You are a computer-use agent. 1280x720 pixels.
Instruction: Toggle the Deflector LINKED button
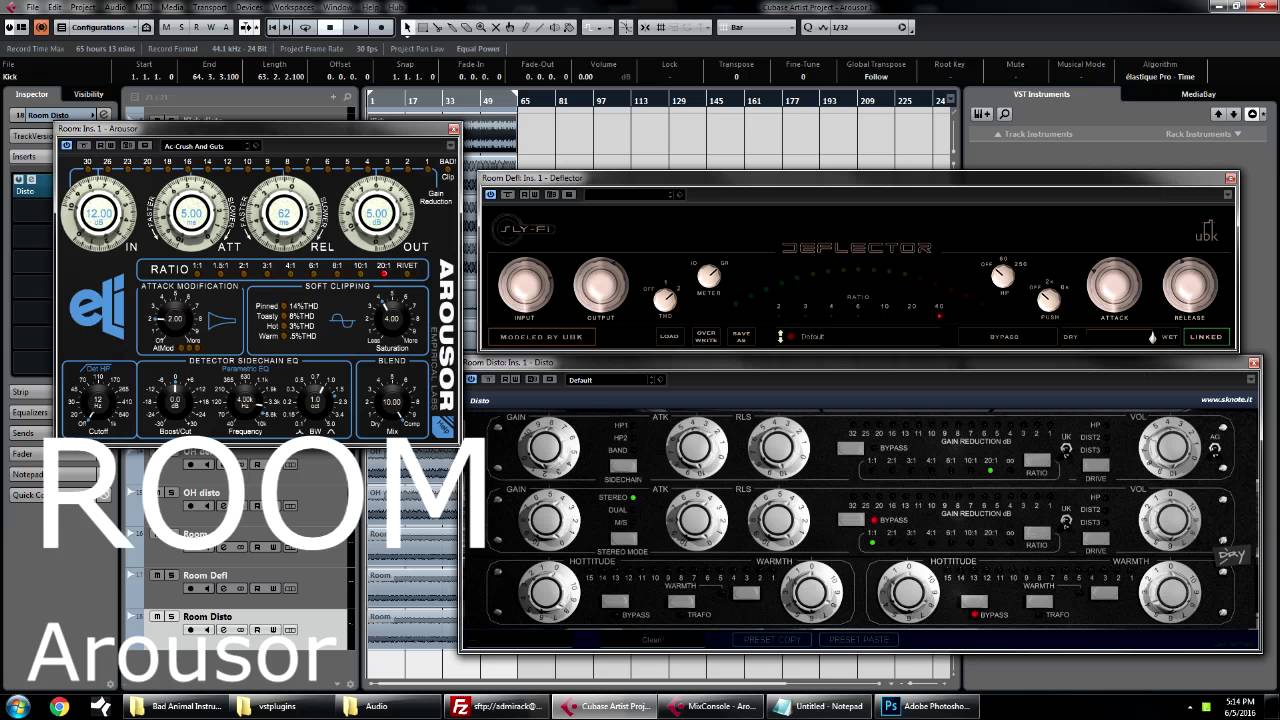(x=1206, y=337)
